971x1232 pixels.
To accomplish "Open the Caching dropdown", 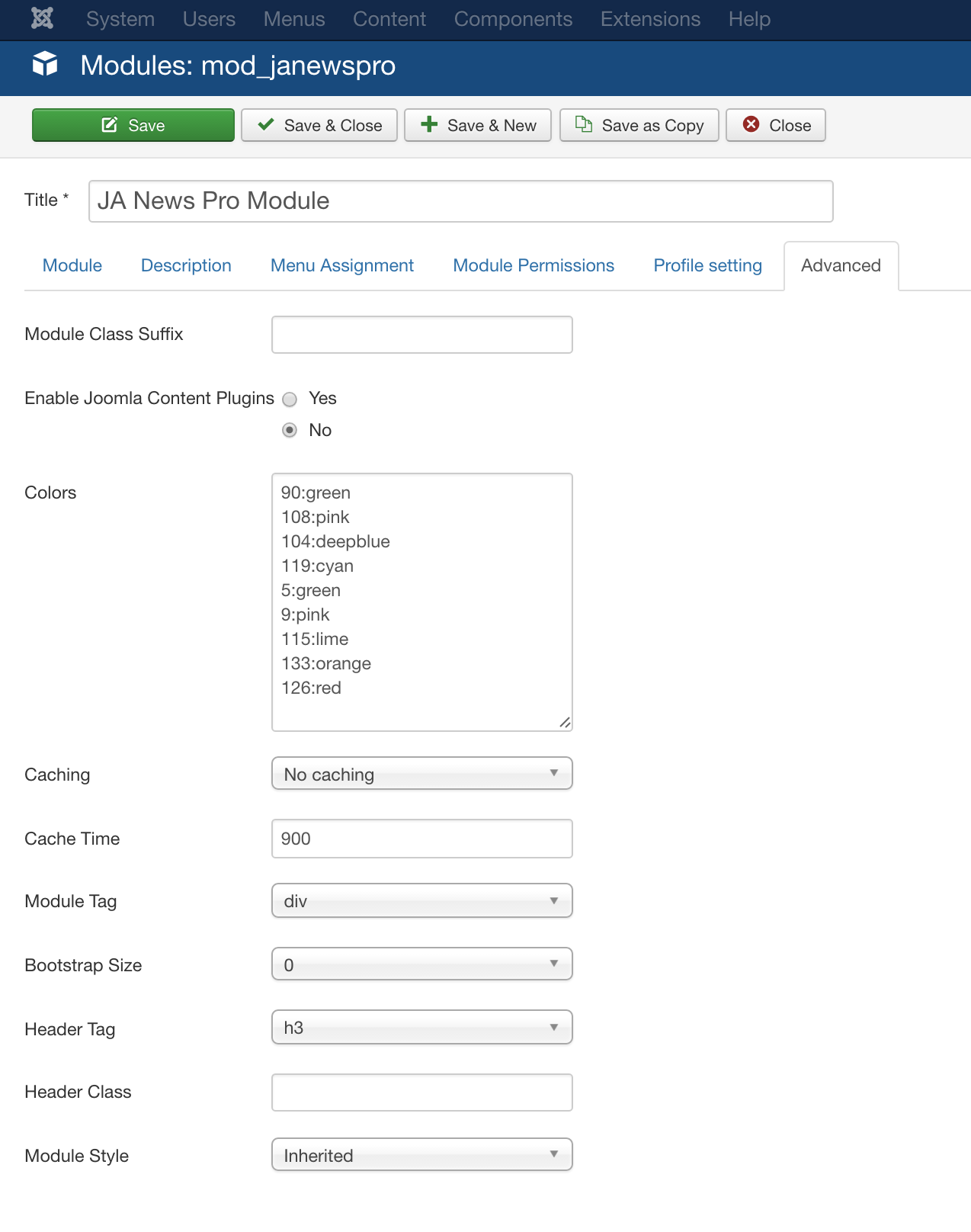I will click(x=421, y=774).
